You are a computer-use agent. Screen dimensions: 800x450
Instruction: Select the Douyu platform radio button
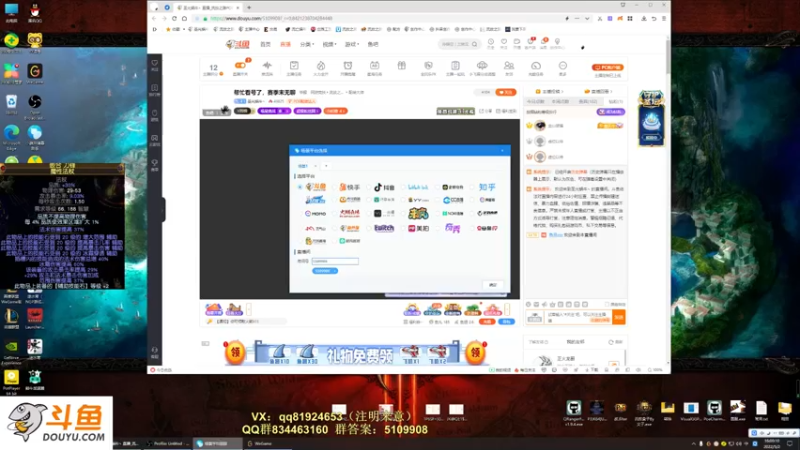coord(300,187)
